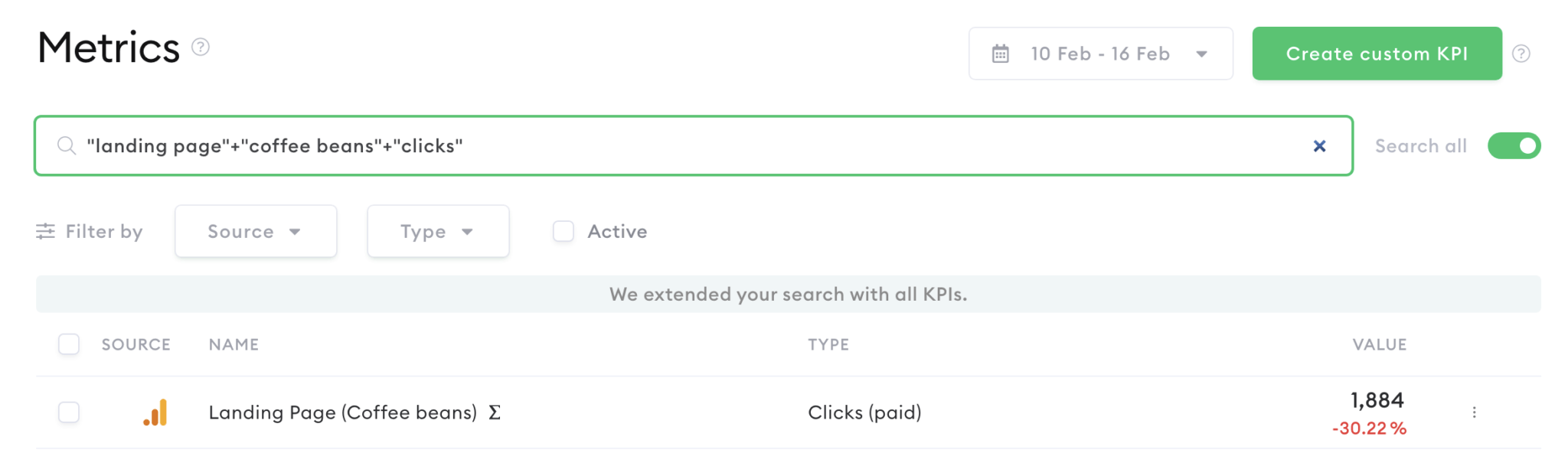Screen dimensions: 1568x453
Task: Open the Type filter dropdown
Action: tap(437, 231)
